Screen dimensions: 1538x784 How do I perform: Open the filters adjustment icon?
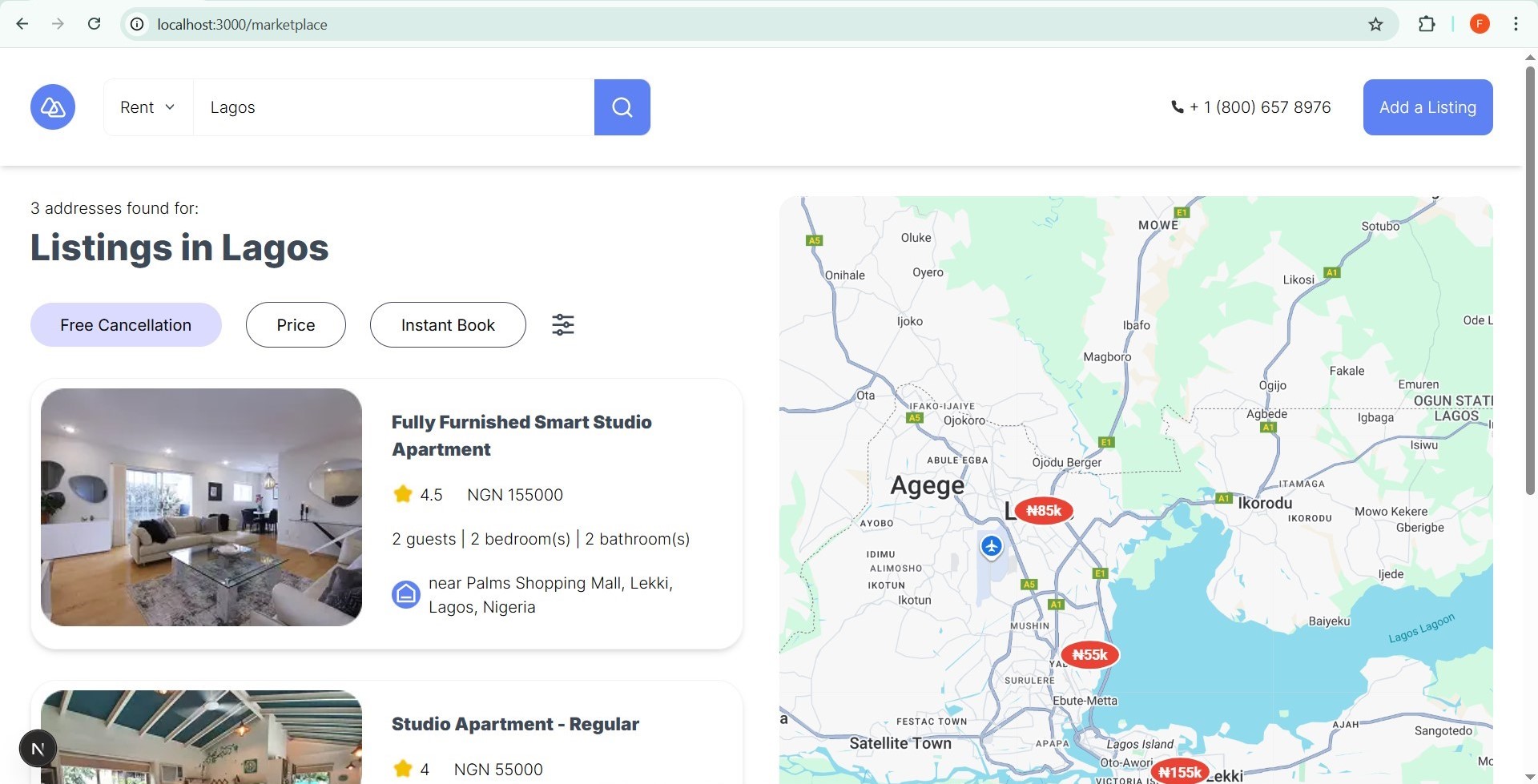[562, 324]
